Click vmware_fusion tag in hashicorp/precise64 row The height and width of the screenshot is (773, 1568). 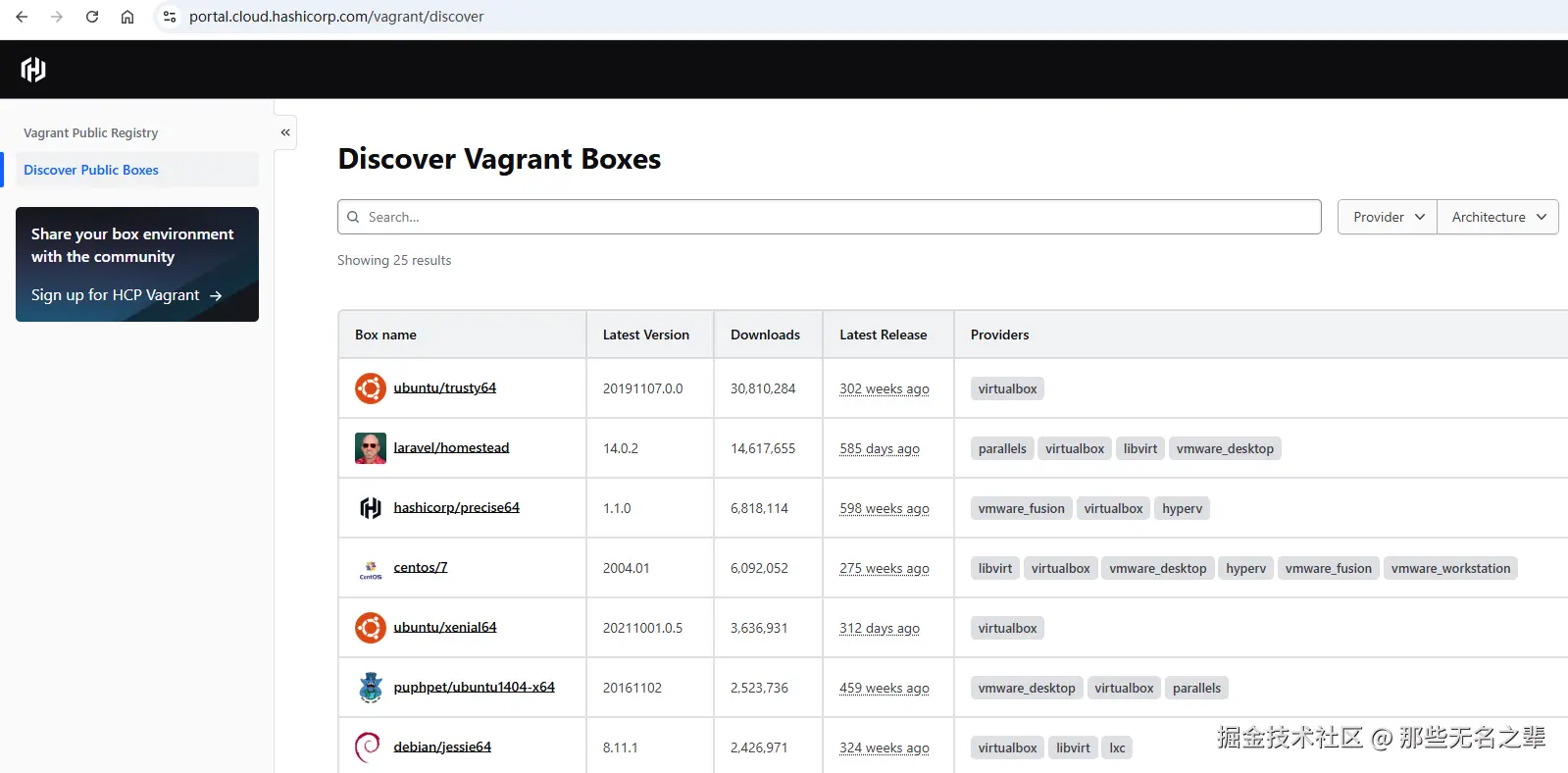[1021, 508]
